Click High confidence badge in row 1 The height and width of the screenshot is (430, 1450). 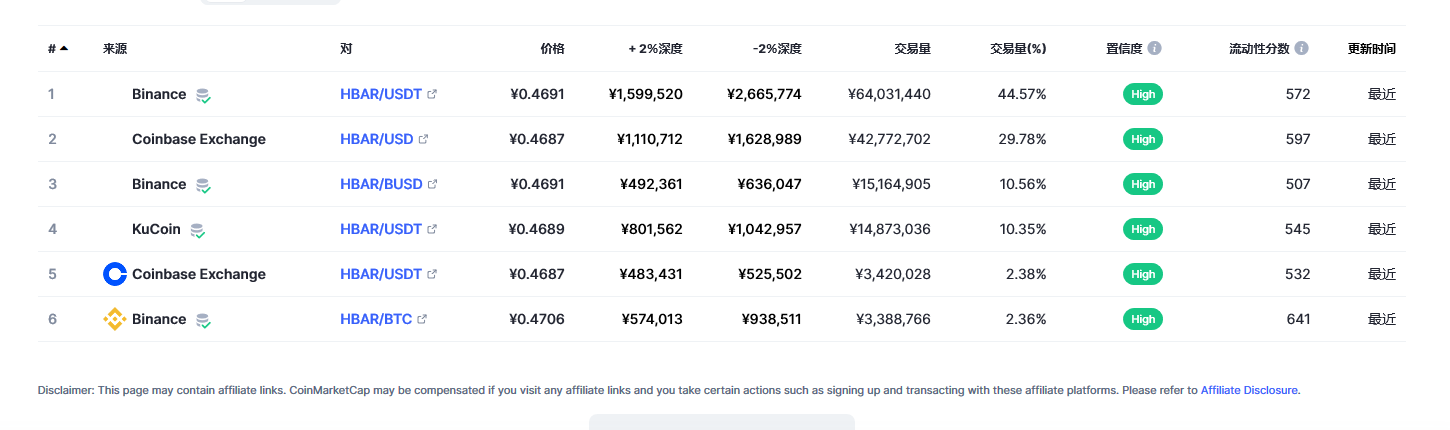(1143, 94)
